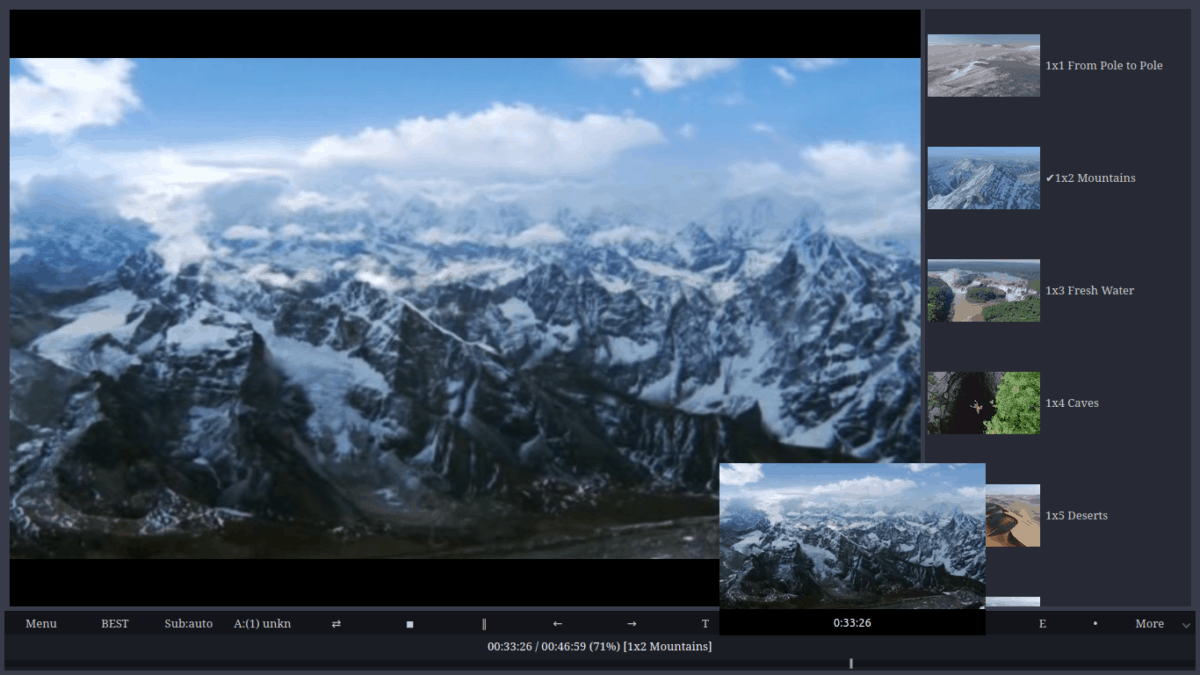This screenshot has width=1200, height=675.
Task: Toggle subtitles via Sub:auto control
Action: (188, 623)
